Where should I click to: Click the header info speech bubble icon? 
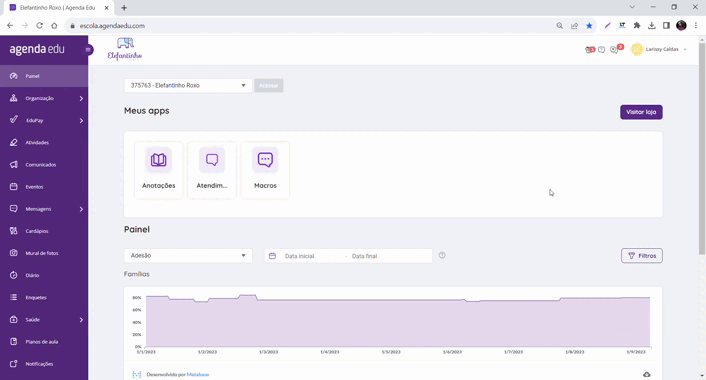click(602, 50)
